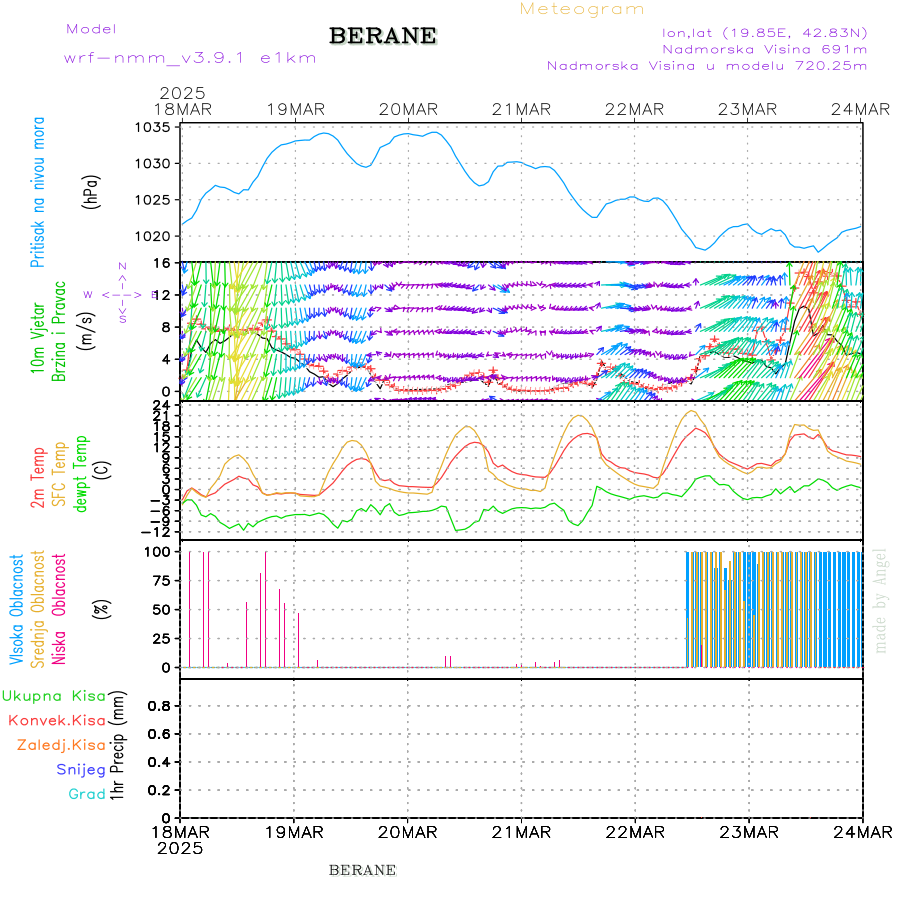Select the 0.6 tick on the precipitation axis
Screen dimensions: 900x900
[159, 734]
